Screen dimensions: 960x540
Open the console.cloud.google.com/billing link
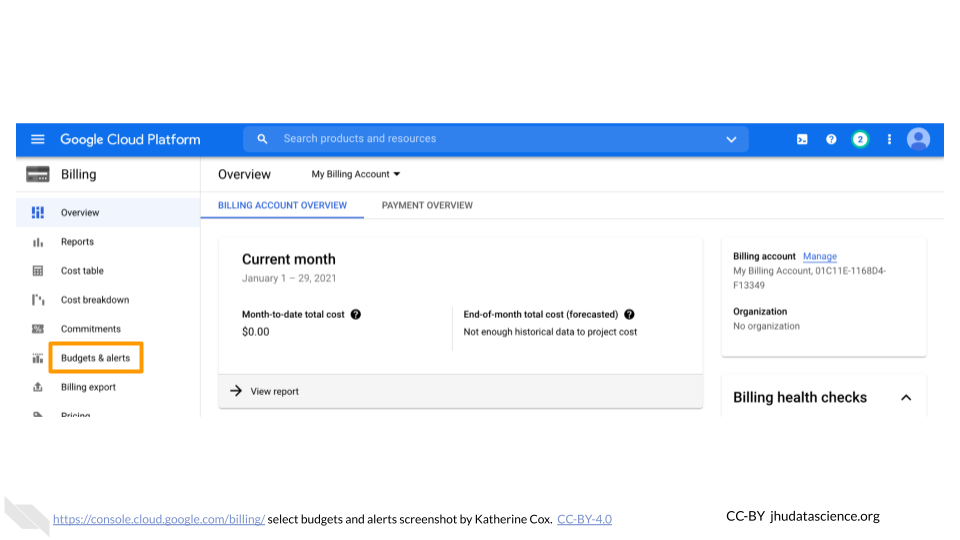[x=159, y=519]
